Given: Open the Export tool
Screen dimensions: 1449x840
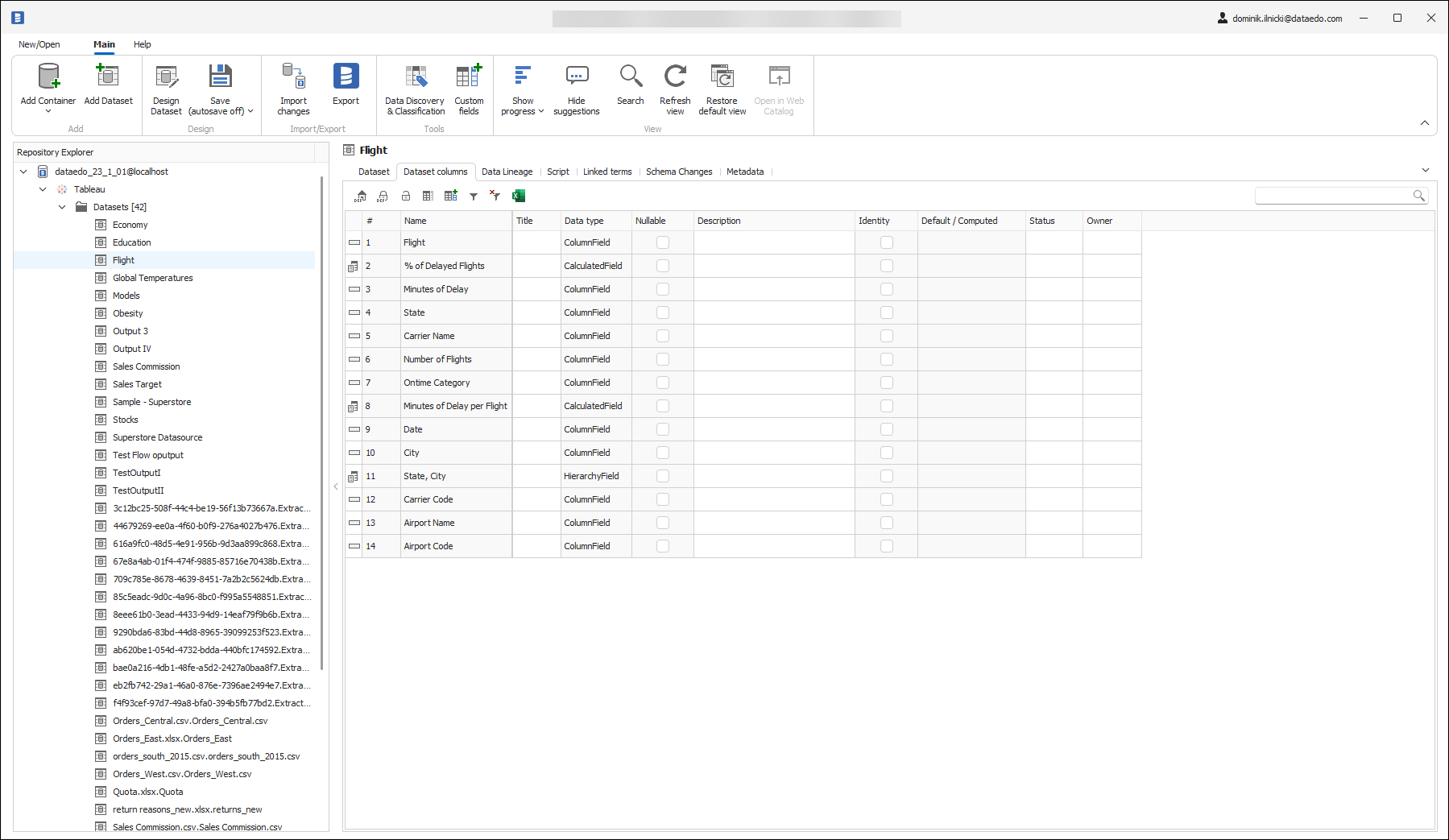Looking at the screenshot, I should point(346,77).
